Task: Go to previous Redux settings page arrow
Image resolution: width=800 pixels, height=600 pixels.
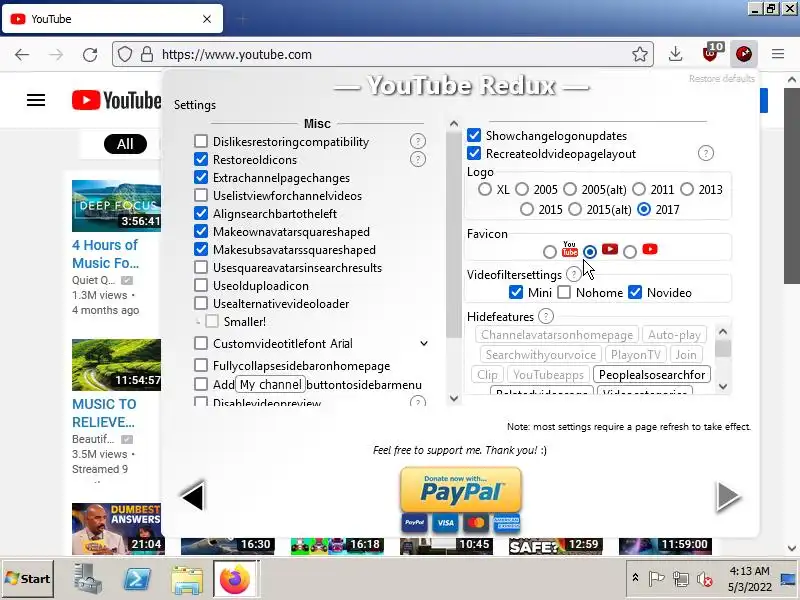Action: tap(193, 495)
